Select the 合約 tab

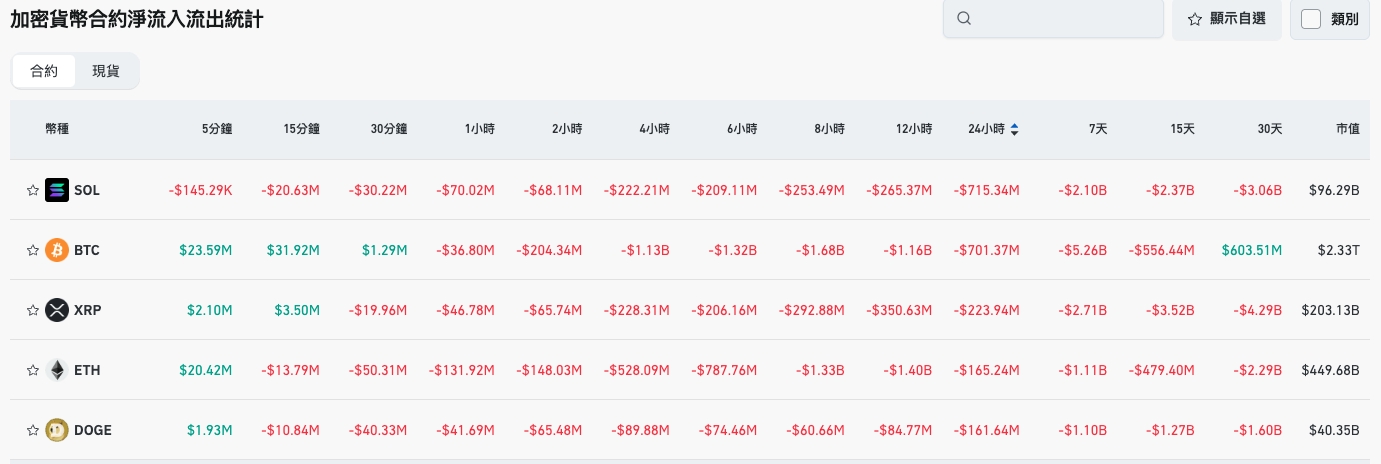tap(44, 71)
